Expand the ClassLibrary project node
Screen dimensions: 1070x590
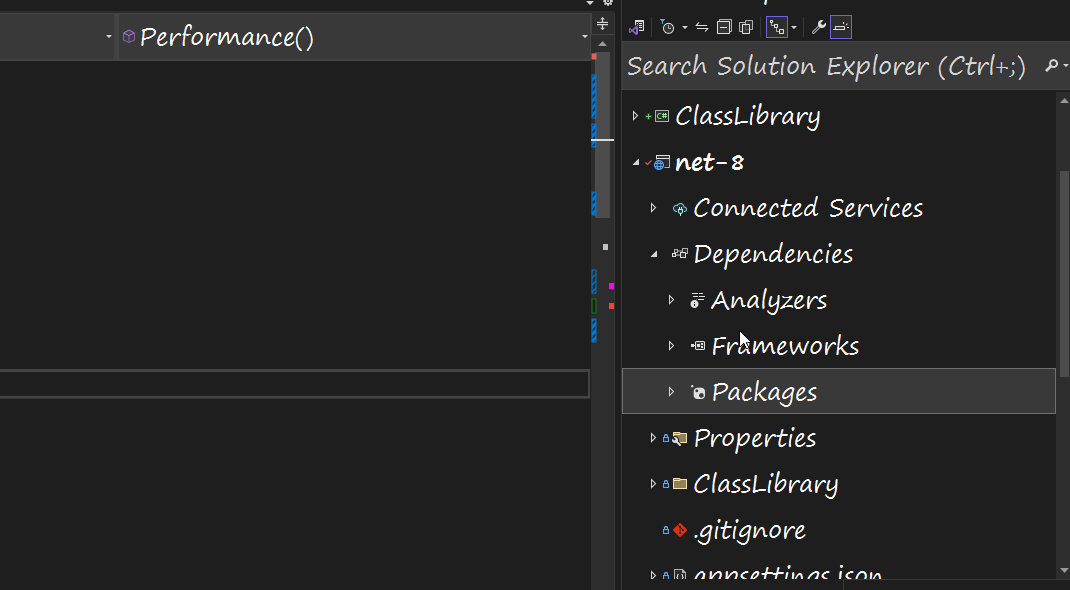637,115
